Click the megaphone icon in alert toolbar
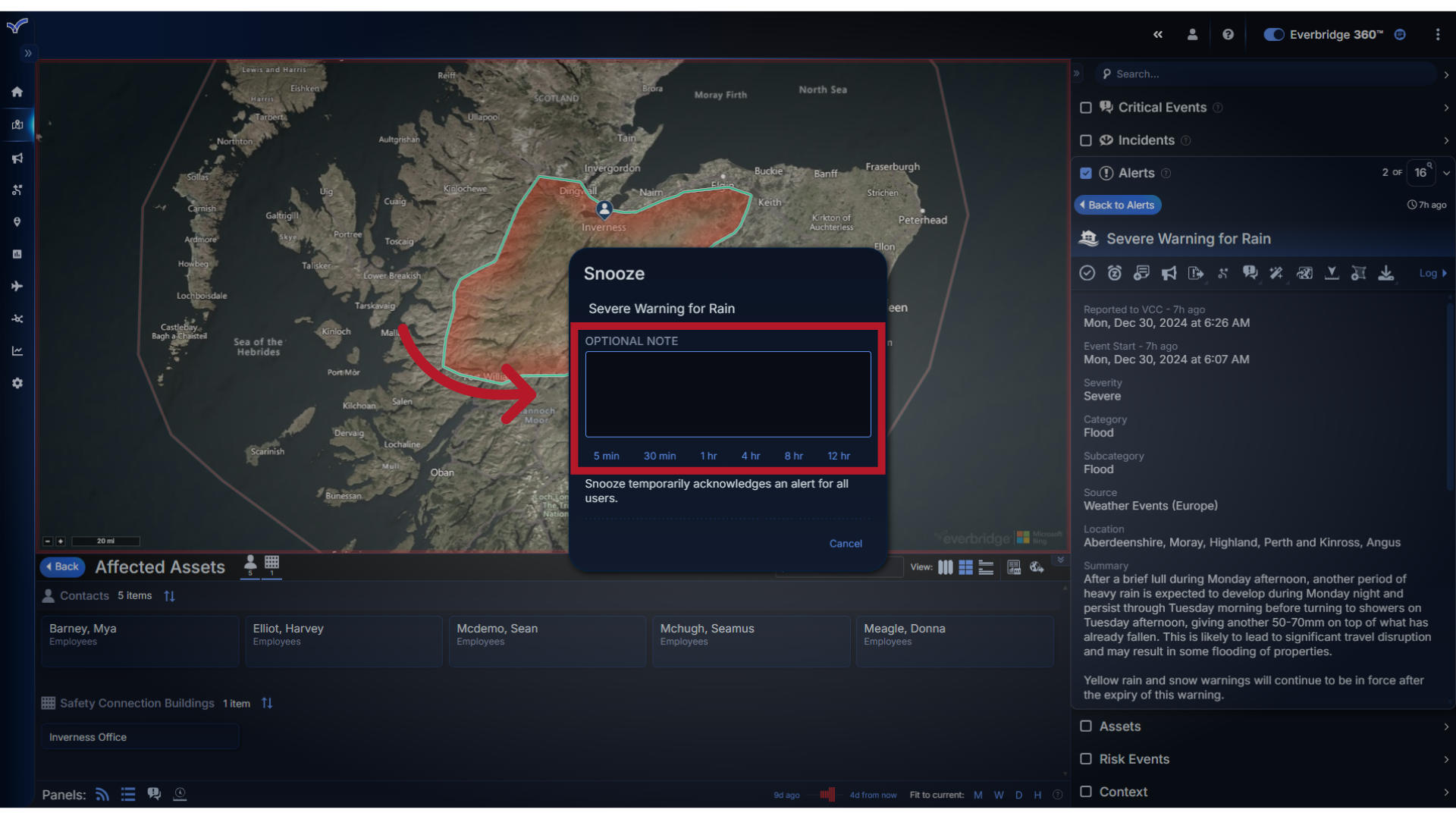Screen dimensions: 1456x819 pyautogui.click(x=1169, y=273)
